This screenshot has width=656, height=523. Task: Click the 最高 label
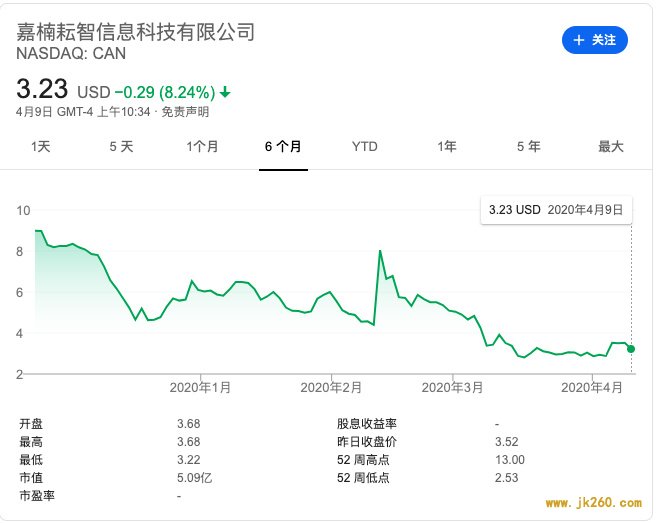(31, 442)
